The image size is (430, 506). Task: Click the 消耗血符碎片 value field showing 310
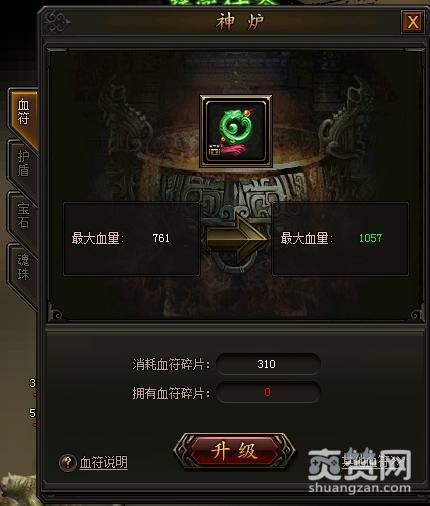coord(268,364)
